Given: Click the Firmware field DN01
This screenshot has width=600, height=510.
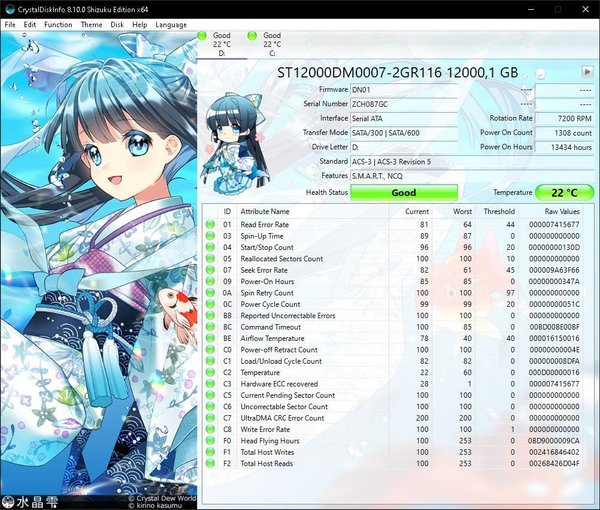Looking at the screenshot, I should click(x=404, y=90).
